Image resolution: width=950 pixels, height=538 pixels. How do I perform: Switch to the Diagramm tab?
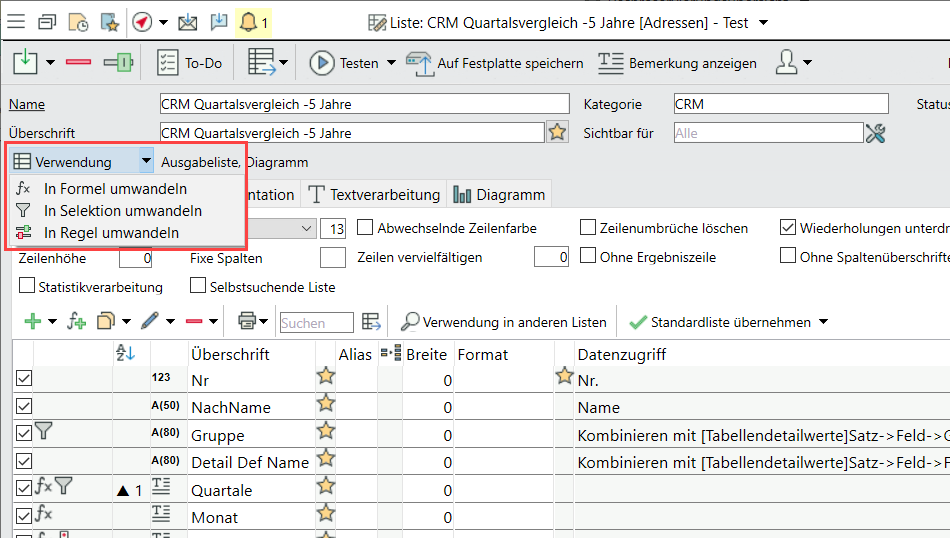tap(499, 195)
